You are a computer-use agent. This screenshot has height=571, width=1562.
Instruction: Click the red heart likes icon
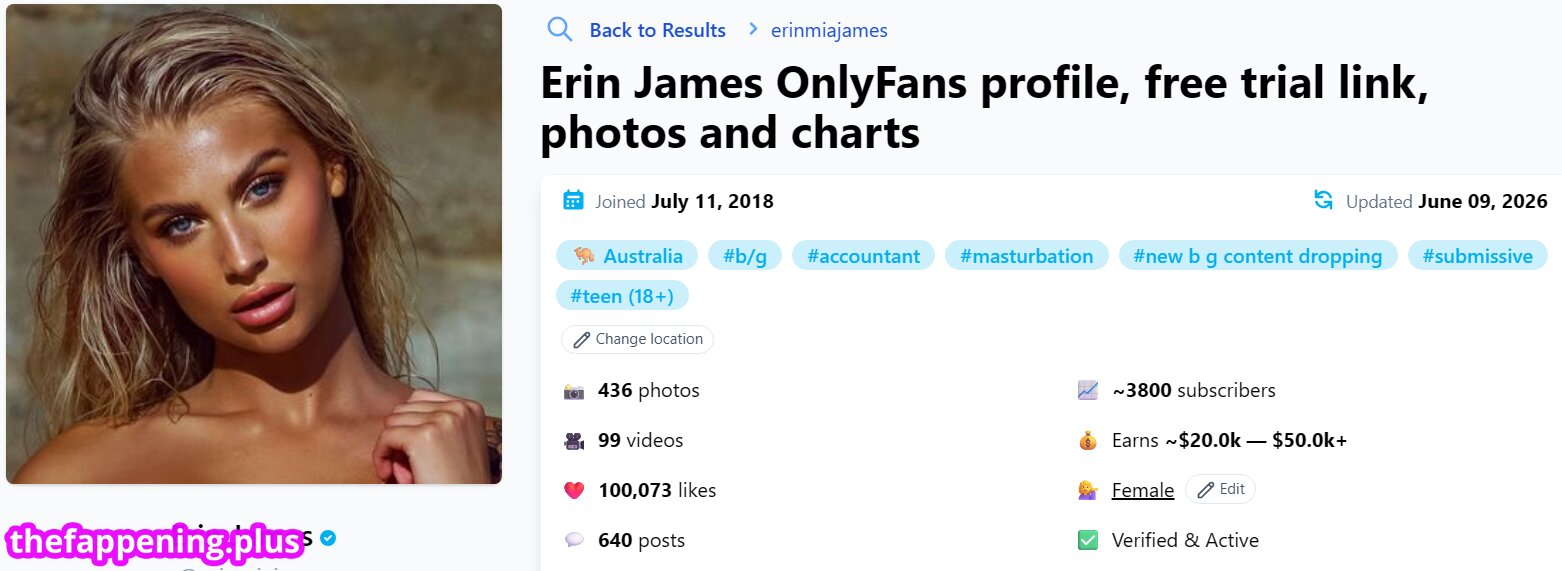573,491
